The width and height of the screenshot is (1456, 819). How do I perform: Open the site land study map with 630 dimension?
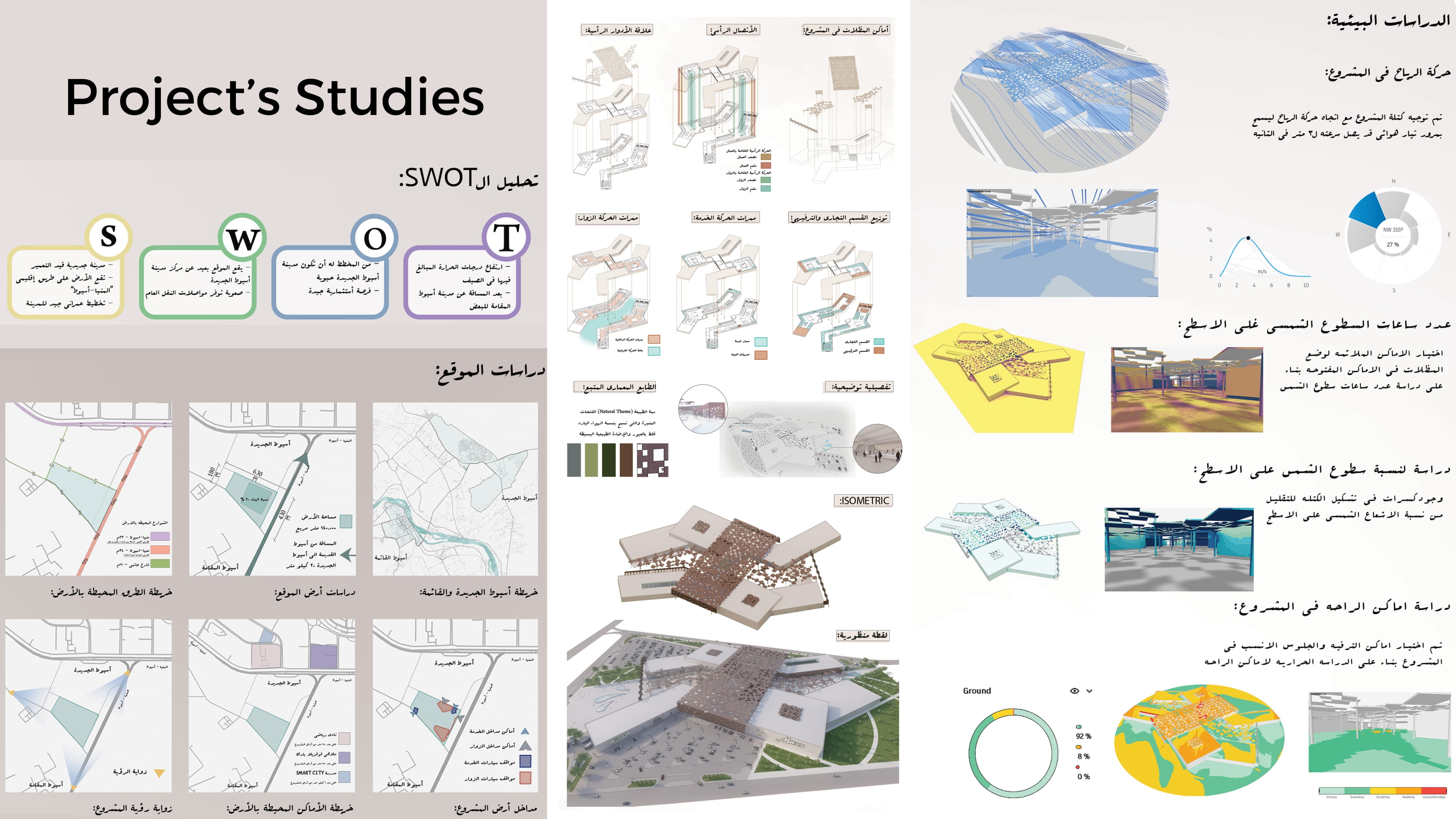pyautogui.click(x=272, y=489)
